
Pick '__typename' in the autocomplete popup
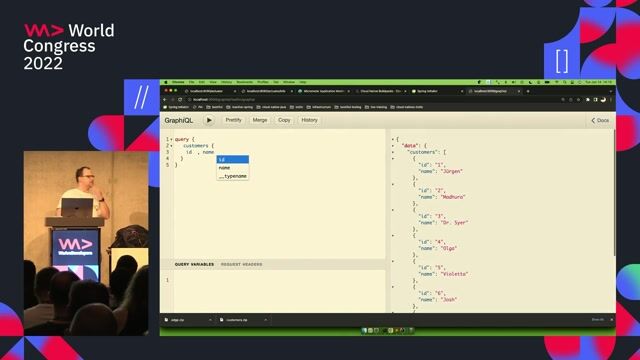[x=233, y=176]
